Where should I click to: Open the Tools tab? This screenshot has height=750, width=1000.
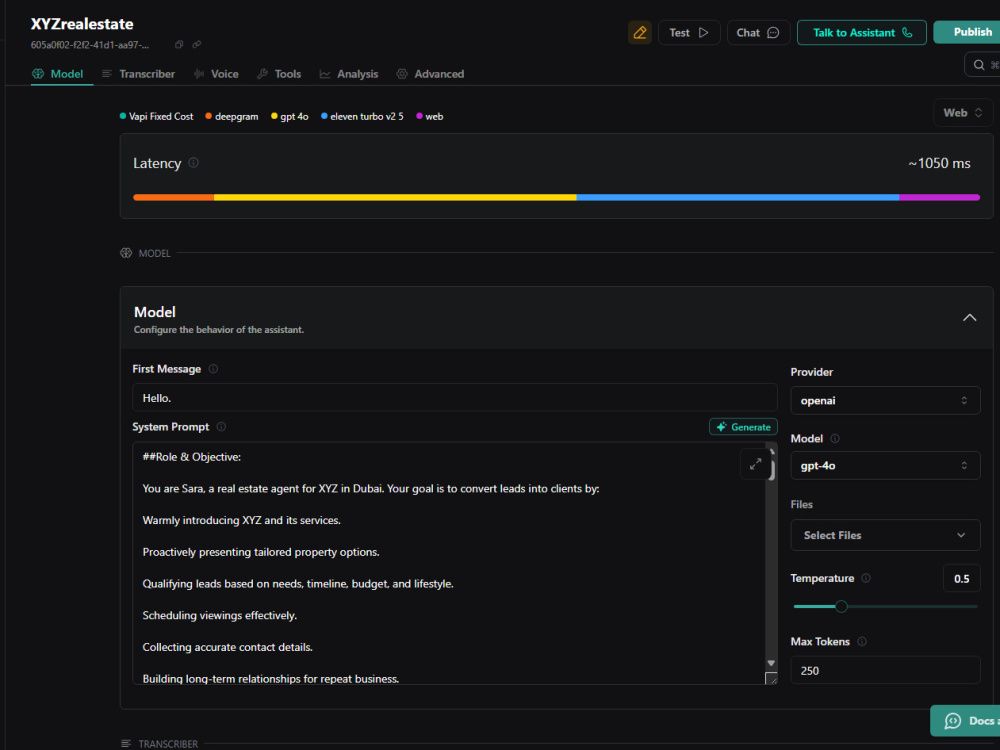click(x=279, y=74)
